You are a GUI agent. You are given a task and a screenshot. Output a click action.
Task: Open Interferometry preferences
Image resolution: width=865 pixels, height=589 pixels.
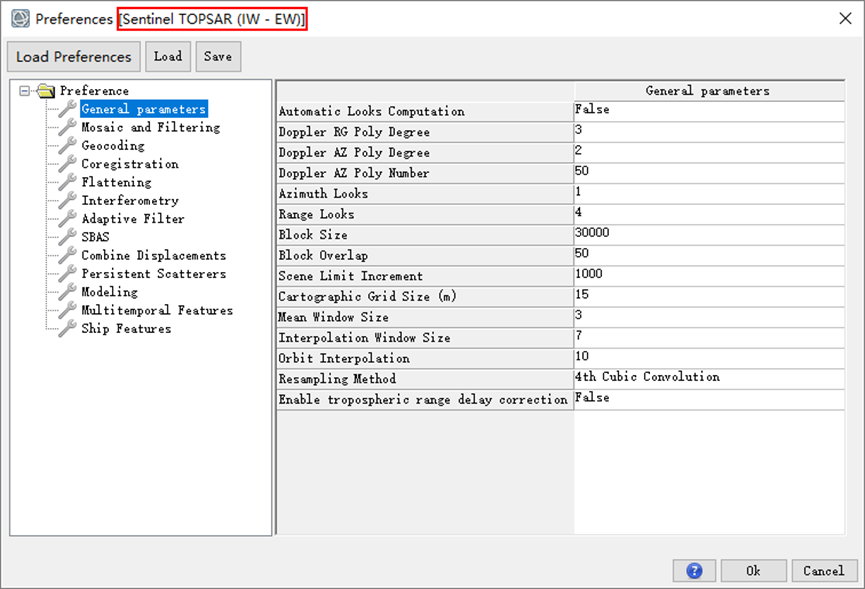(130, 200)
